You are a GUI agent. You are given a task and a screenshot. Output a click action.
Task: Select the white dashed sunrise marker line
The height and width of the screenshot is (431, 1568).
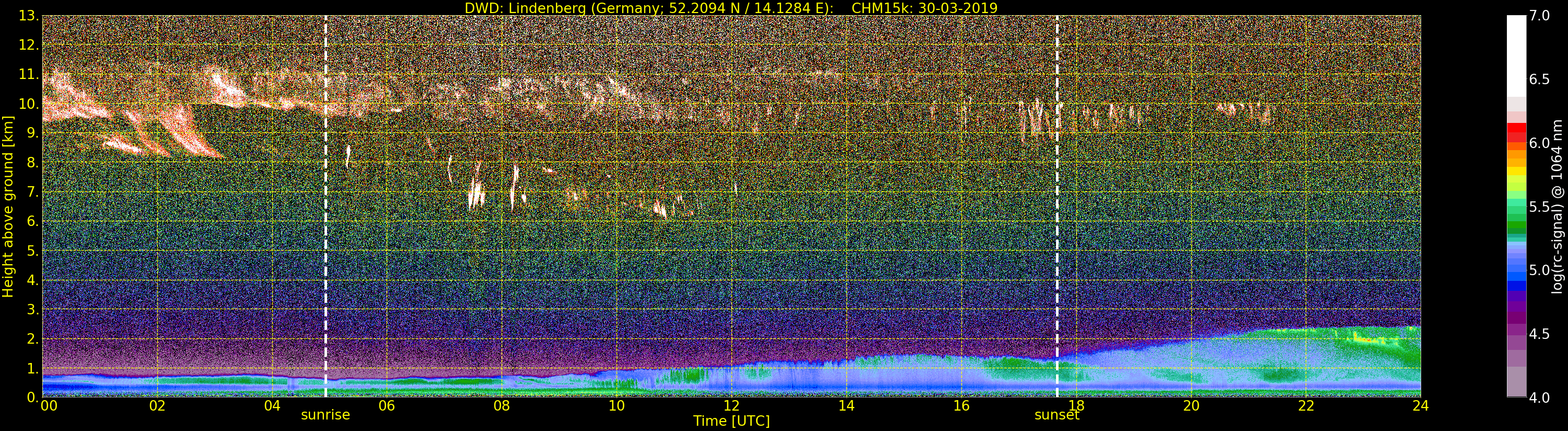(326, 206)
